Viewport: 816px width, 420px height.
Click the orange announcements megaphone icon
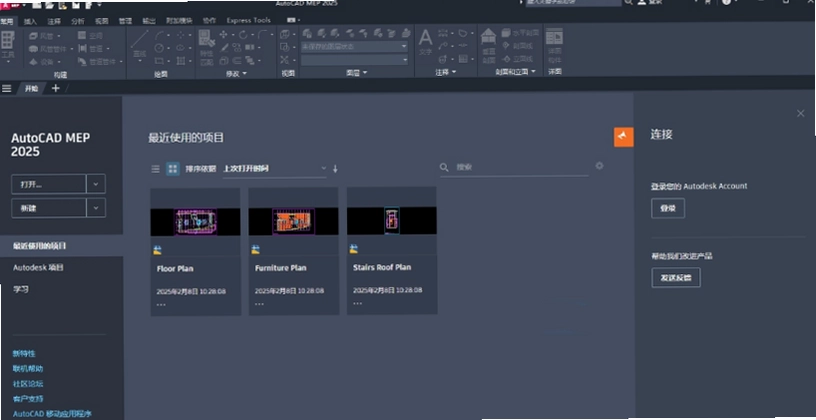tap(623, 137)
